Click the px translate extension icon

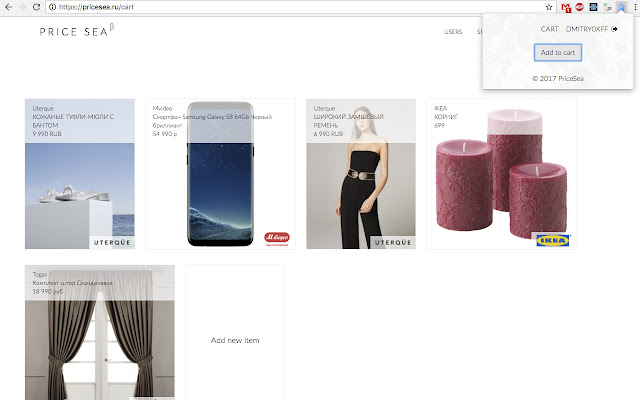(607, 7)
